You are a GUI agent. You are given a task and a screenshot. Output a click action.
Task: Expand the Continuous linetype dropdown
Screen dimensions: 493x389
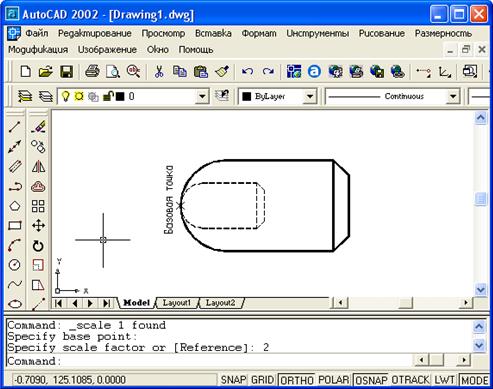point(453,96)
